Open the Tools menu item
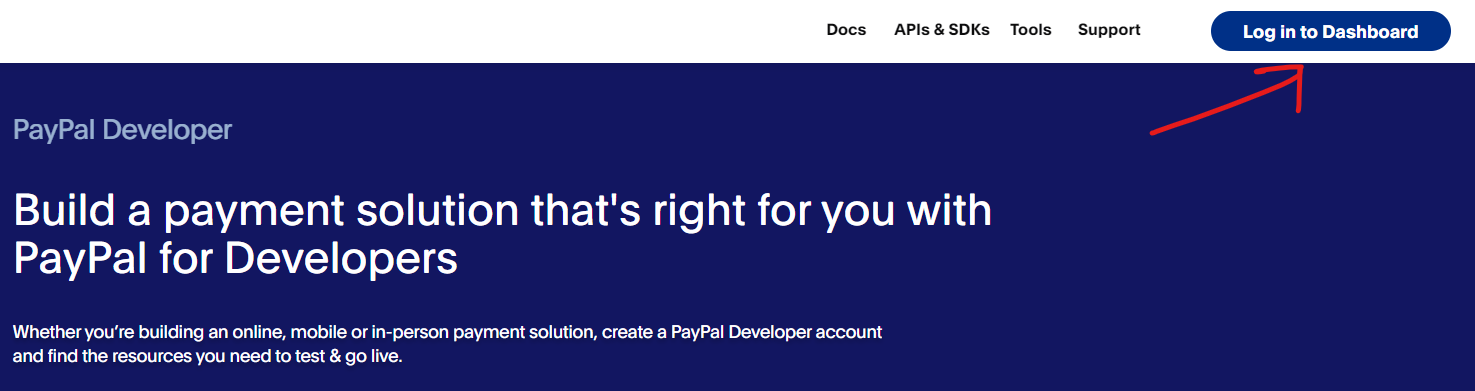Screen dimensions: 1475x391 pos(1031,30)
